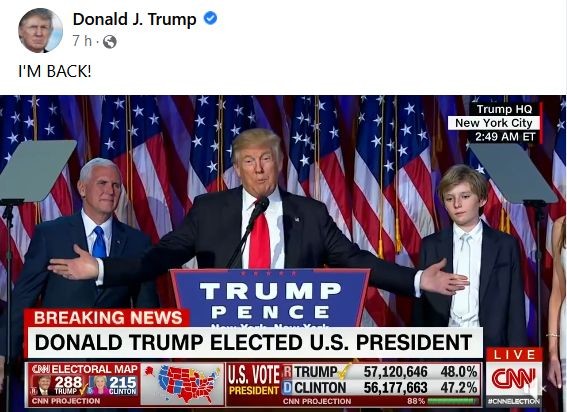This screenshot has width=567, height=412.
Task: Click the Donald Trump Elected U.S. President headline
Action: [x=253, y=342]
